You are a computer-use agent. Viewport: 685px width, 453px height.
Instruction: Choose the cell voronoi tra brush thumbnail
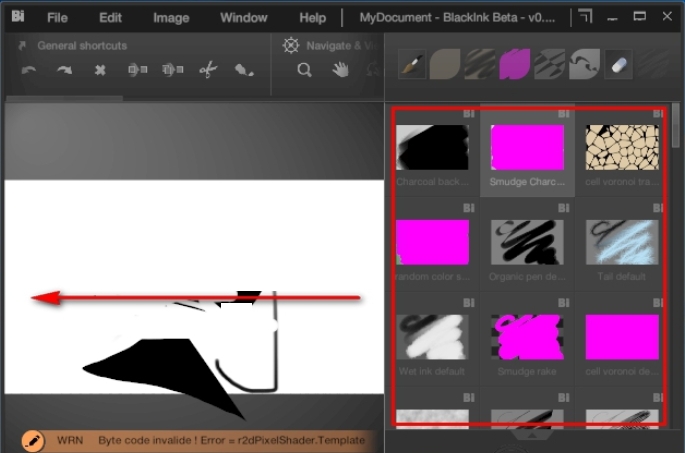point(622,148)
